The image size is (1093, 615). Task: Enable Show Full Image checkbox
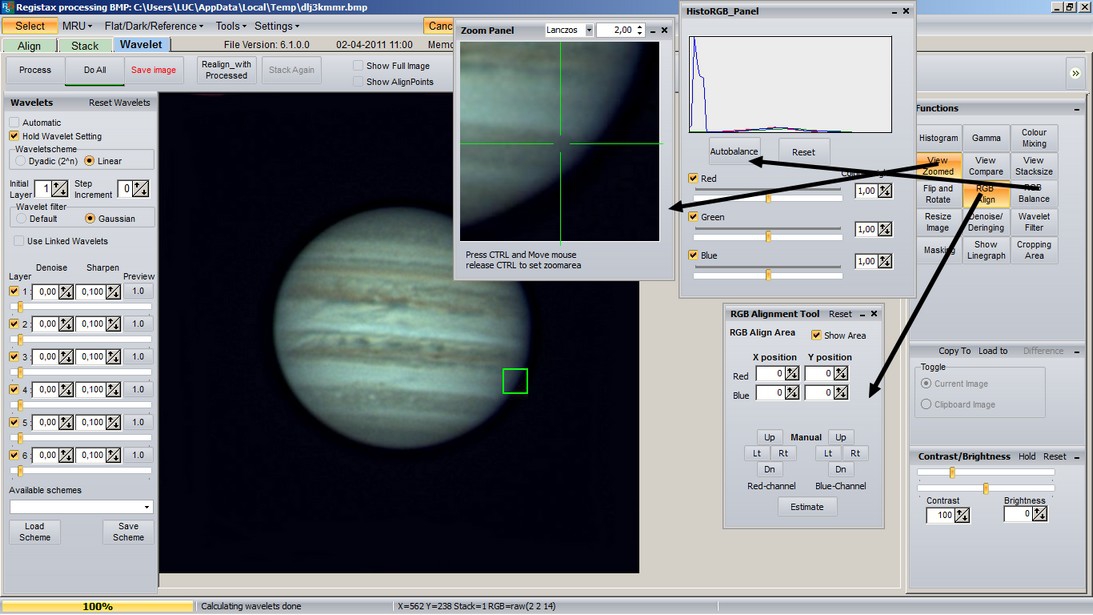[358, 66]
